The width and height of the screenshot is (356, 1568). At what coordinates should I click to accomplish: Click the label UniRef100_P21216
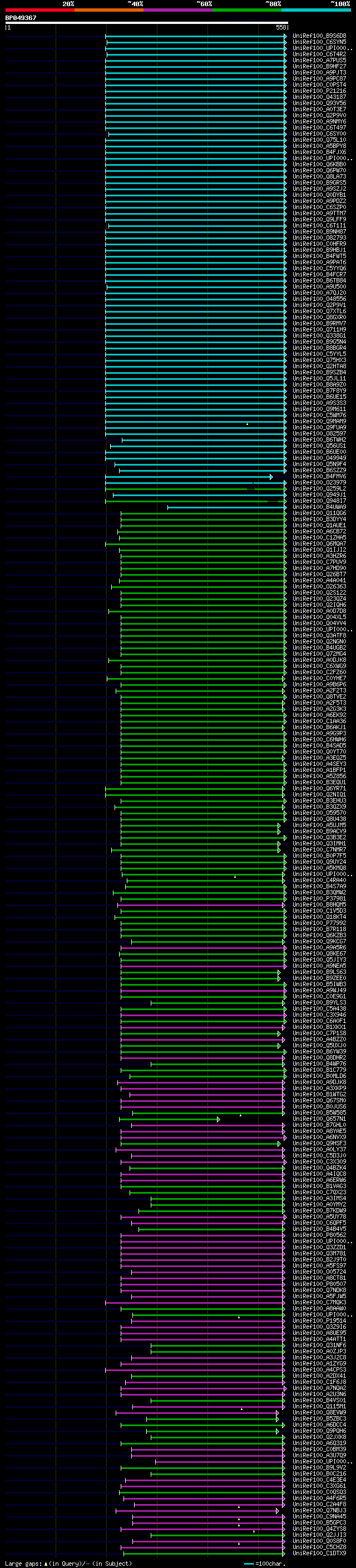click(319, 91)
